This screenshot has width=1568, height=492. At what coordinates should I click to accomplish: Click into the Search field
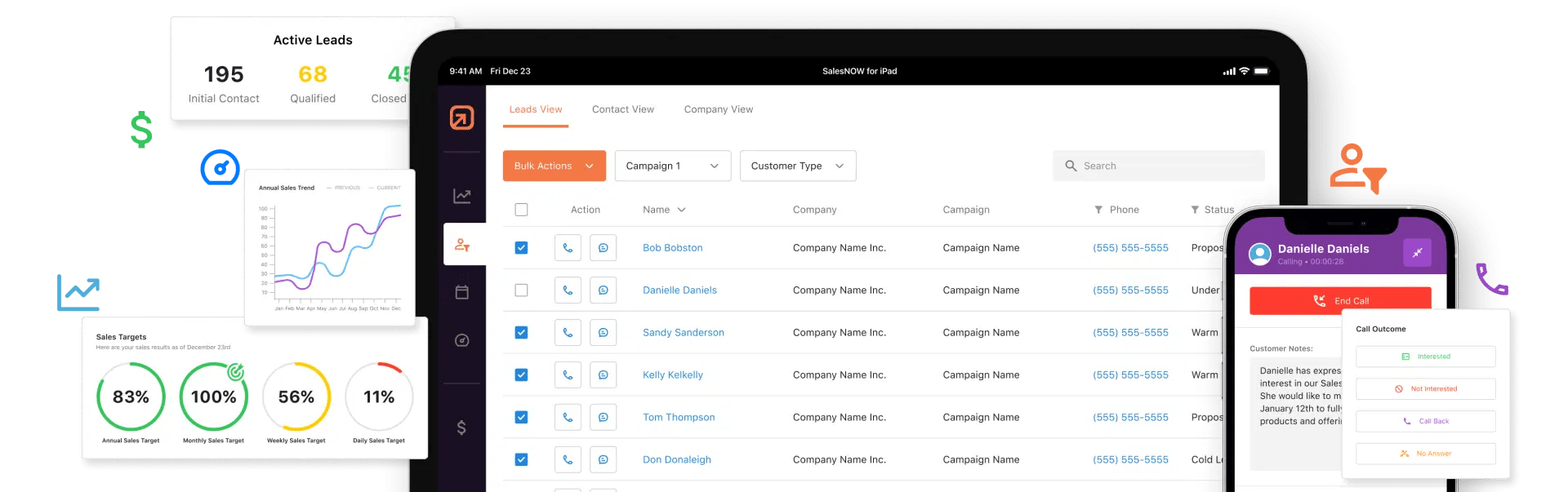click(x=1158, y=166)
